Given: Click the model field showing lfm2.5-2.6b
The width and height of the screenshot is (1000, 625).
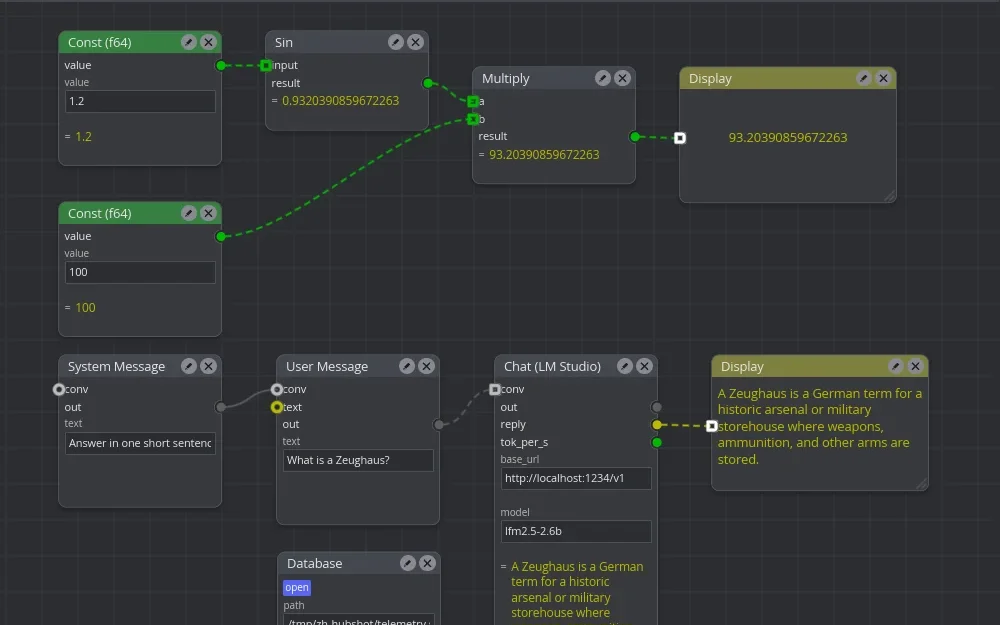Looking at the screenshot, I should coord(576,531).
